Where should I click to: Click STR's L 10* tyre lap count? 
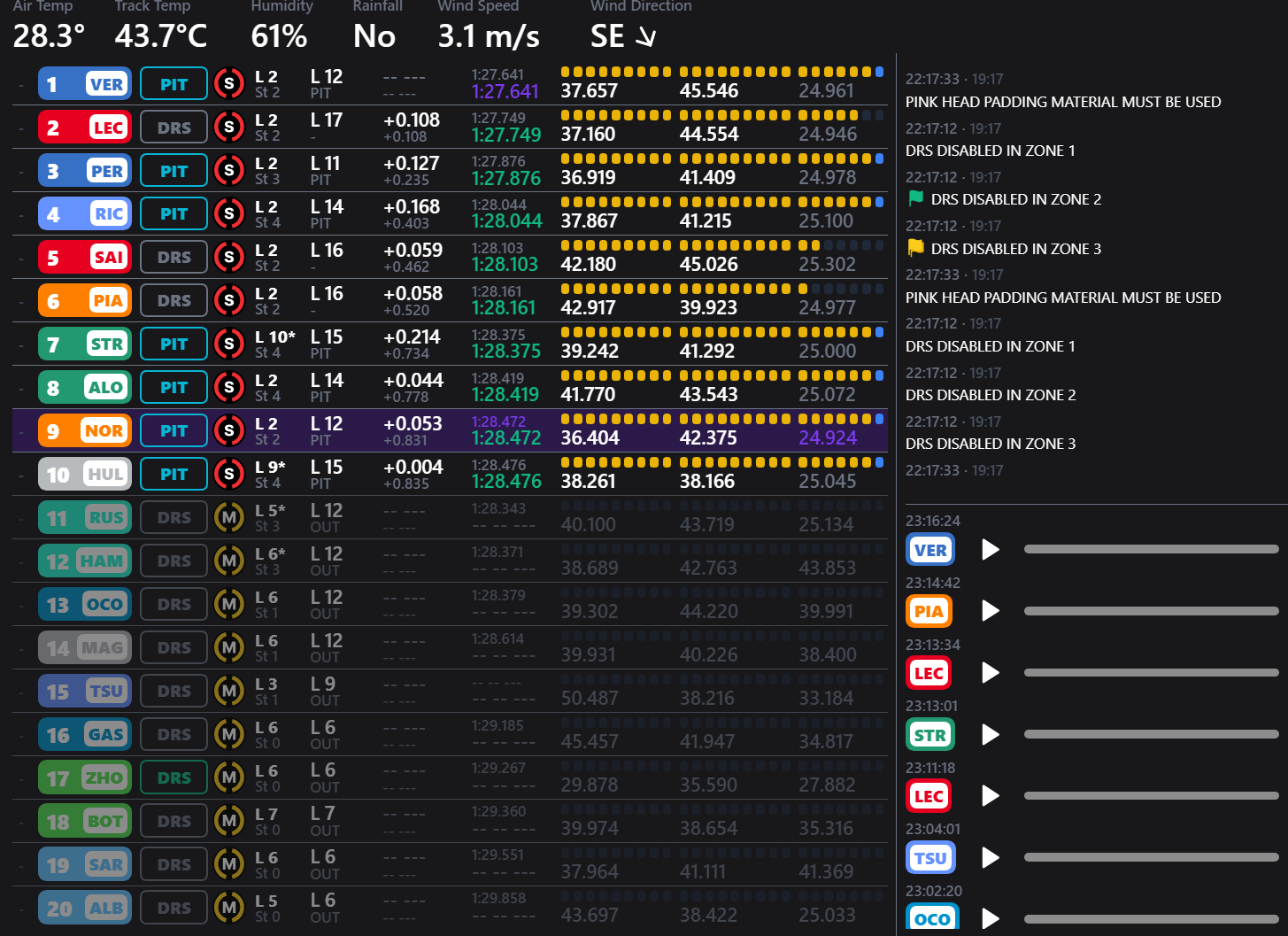[x=275, y=336]
